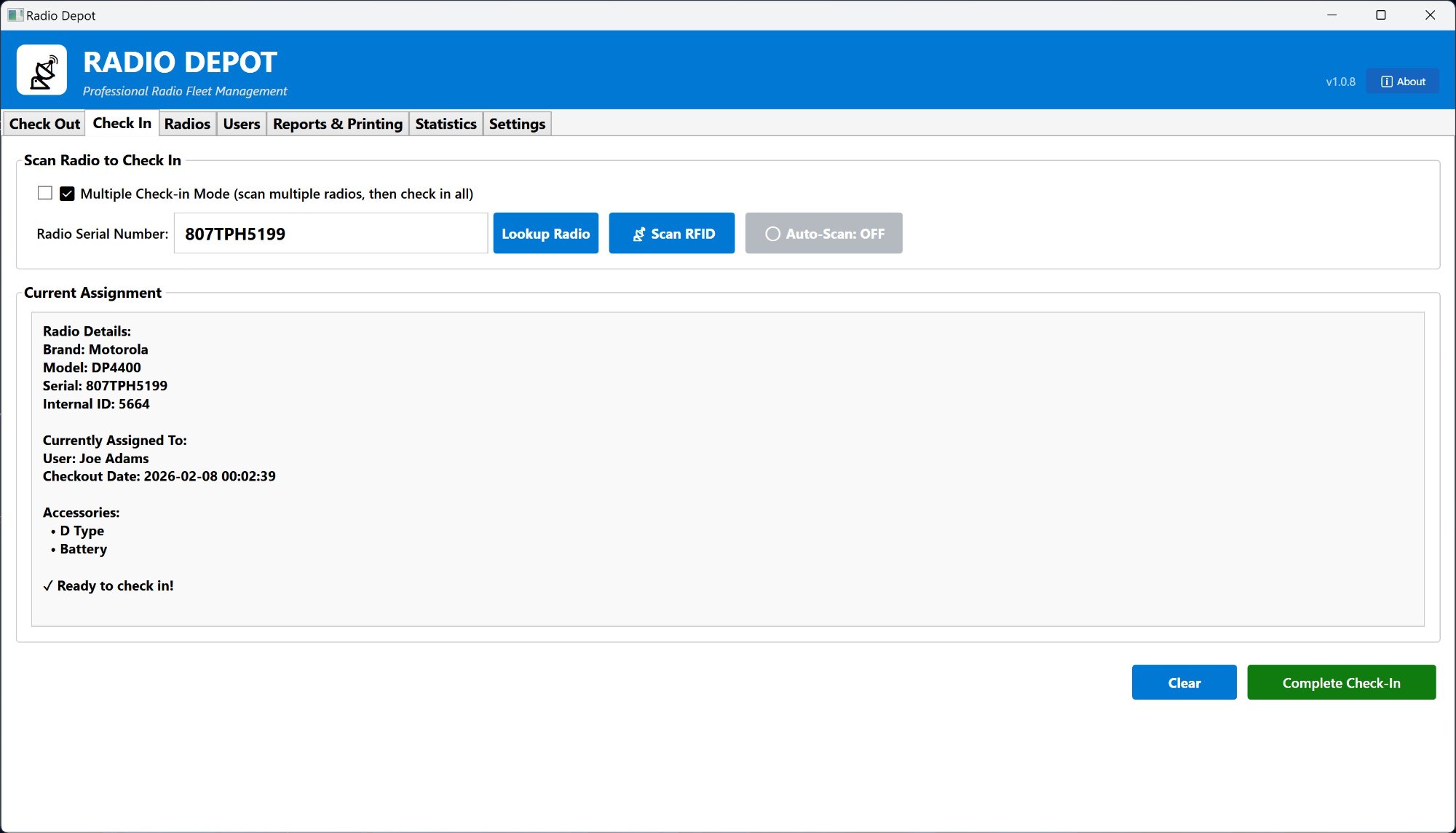Click the Radio Depot satellite logo icon
1456x833 pixels.
coord(42,71)
